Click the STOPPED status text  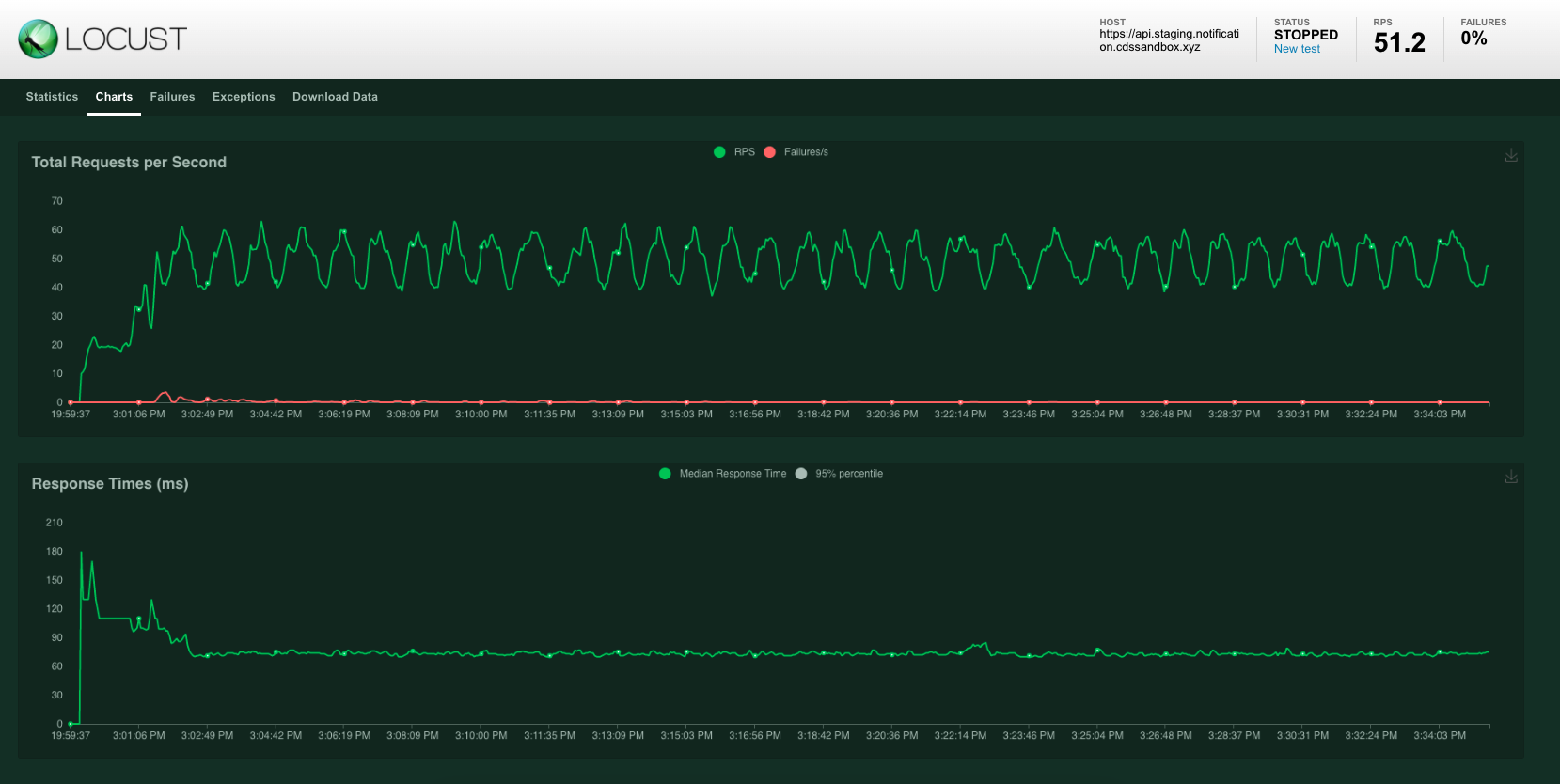click(1305, 35)
